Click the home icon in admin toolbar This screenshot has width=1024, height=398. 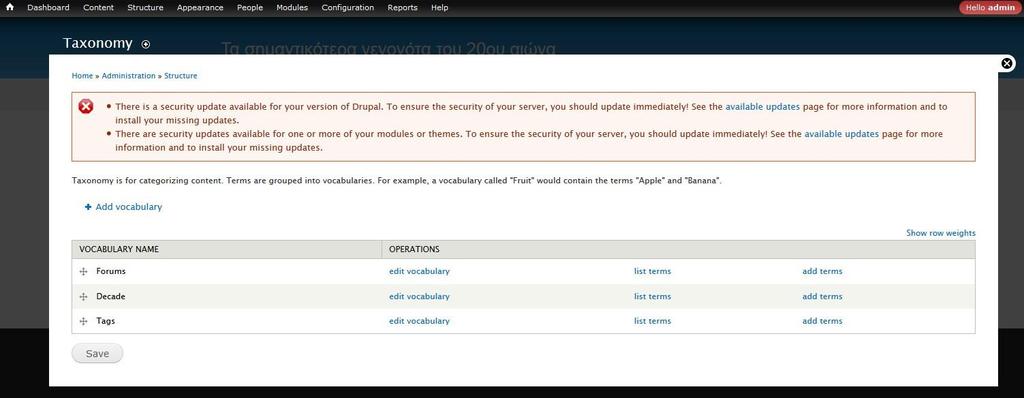(10, 8)
